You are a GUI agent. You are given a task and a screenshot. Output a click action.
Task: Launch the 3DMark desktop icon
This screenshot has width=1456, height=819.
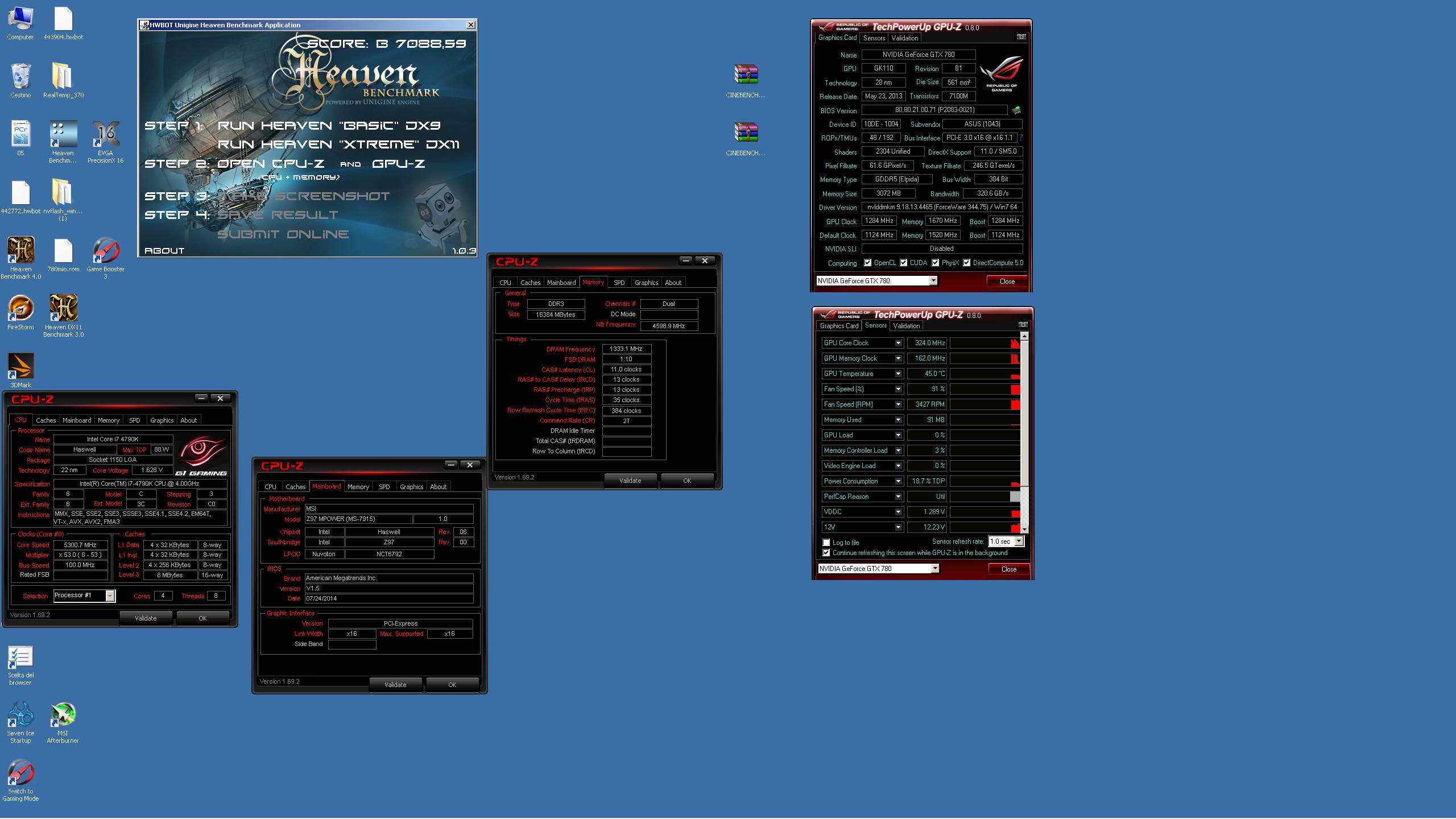(x=20, y=370)
